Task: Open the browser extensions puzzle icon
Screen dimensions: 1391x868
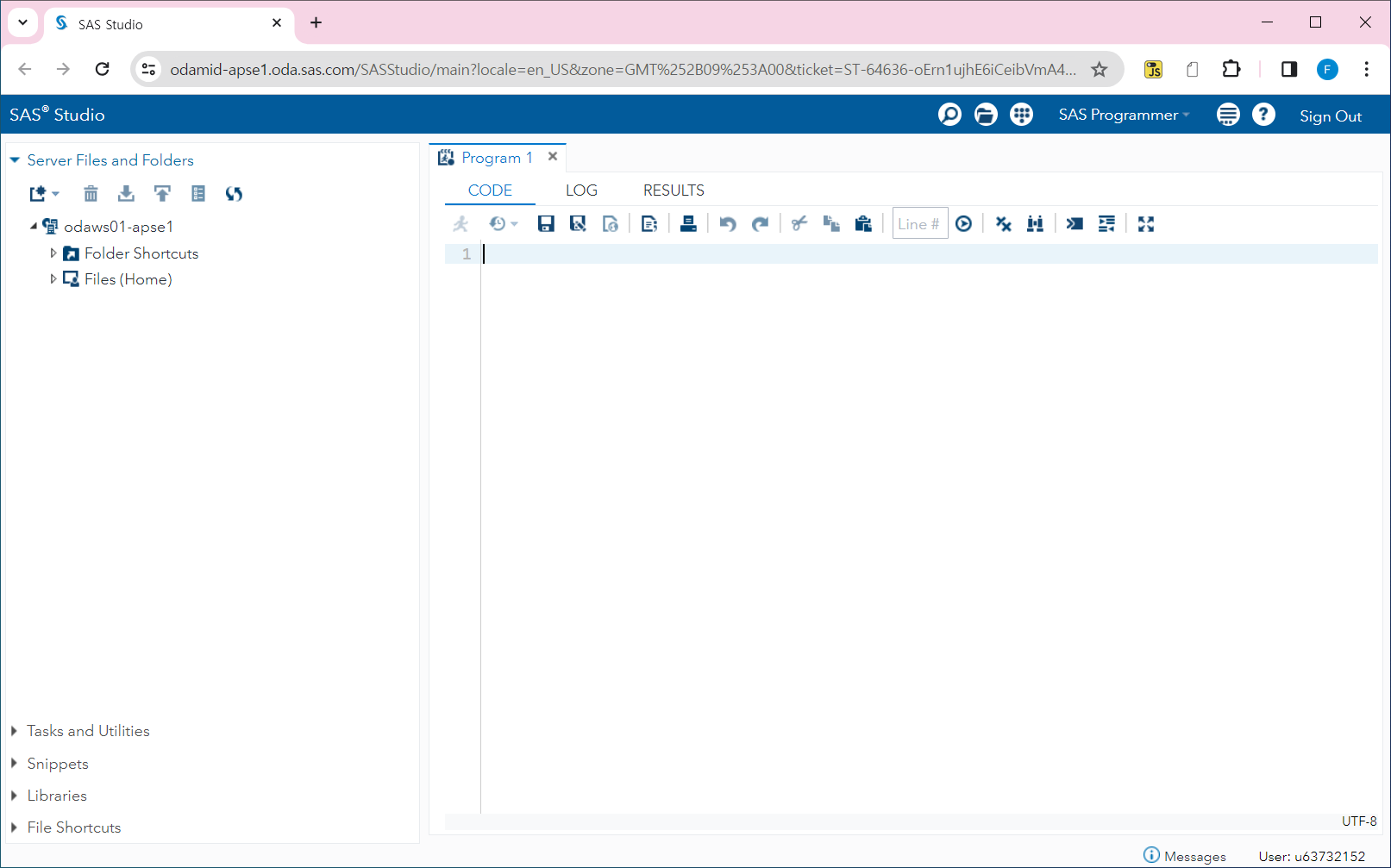Action: click(1231, 69)
